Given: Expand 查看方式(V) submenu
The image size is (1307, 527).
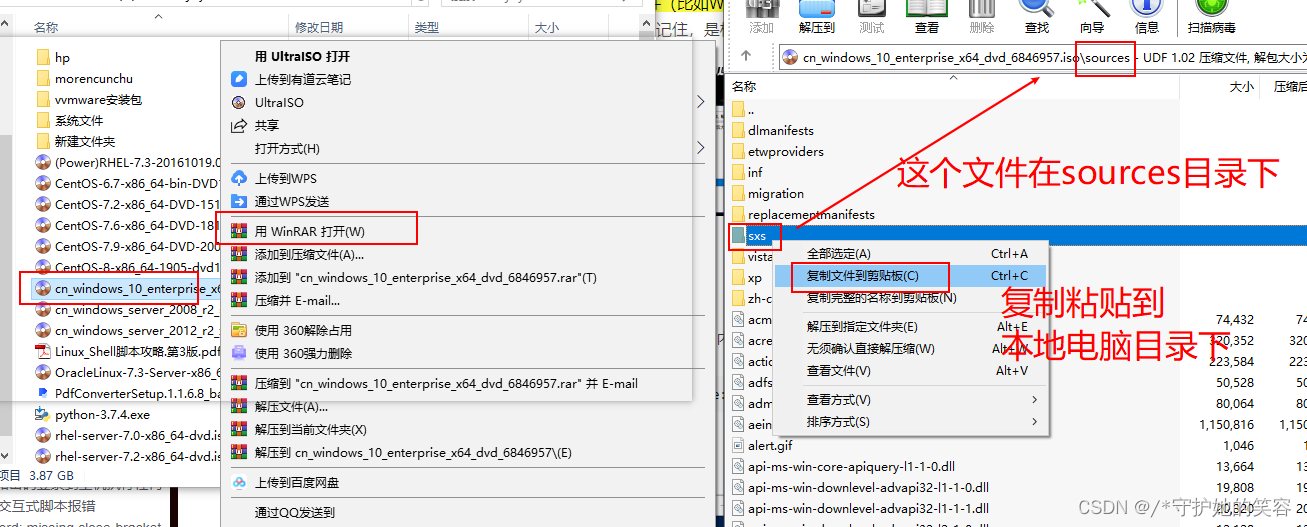Looking at the screenshot, I should [1035, 400].
